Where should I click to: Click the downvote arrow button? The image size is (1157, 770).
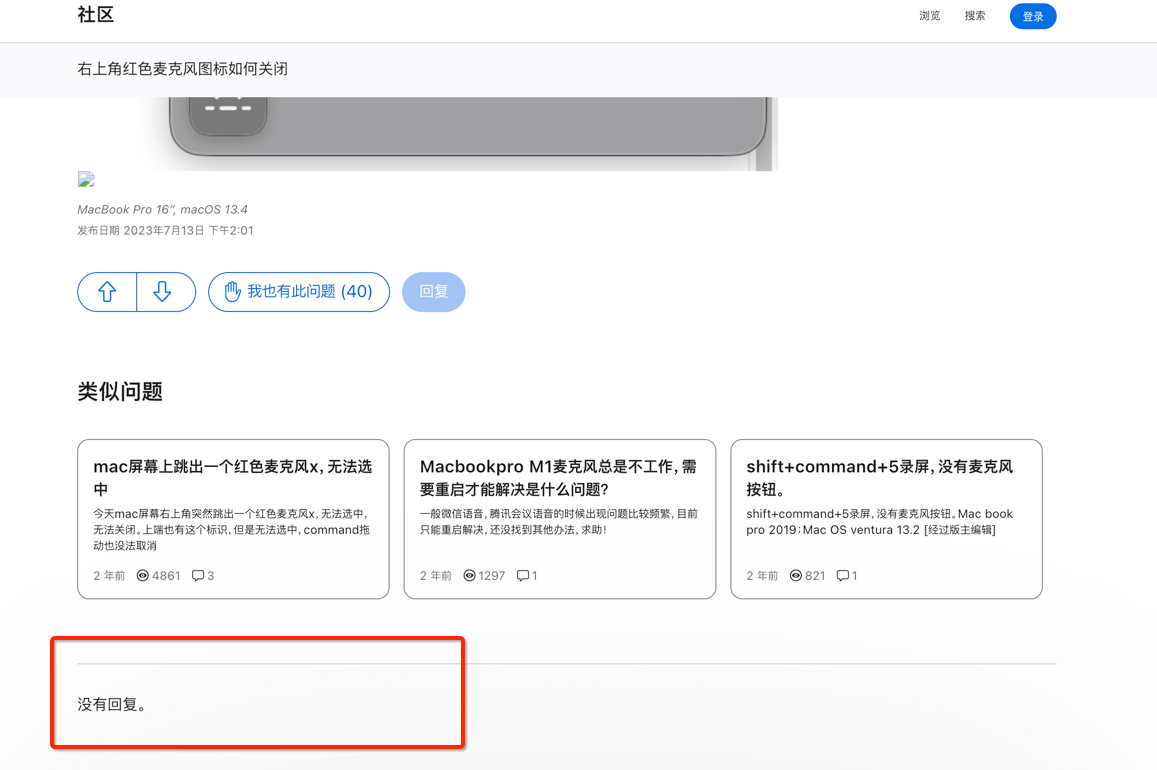tap(162, 292)
